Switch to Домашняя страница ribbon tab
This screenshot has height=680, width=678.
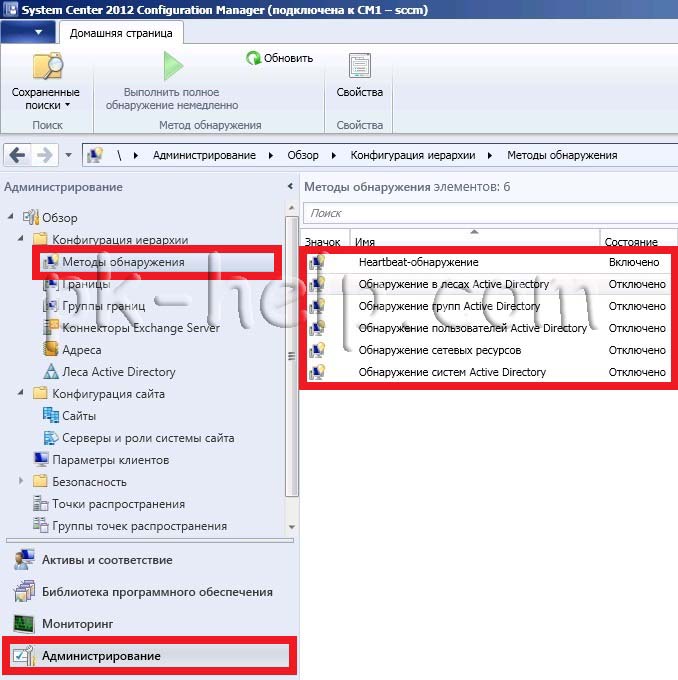[x=121, y=33]
